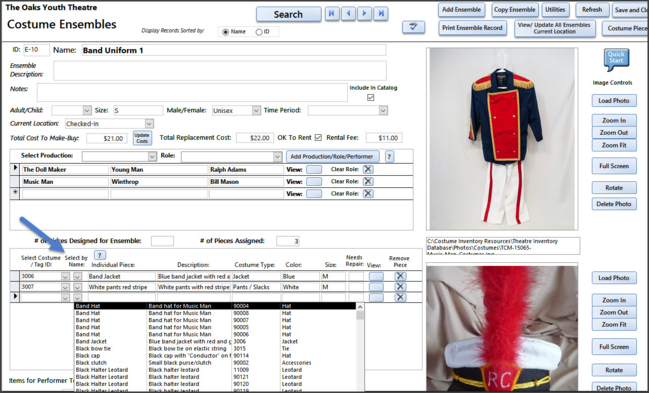Click the Ensemble Description field
The height and width of the screenshot is (393, 649).
220,70
